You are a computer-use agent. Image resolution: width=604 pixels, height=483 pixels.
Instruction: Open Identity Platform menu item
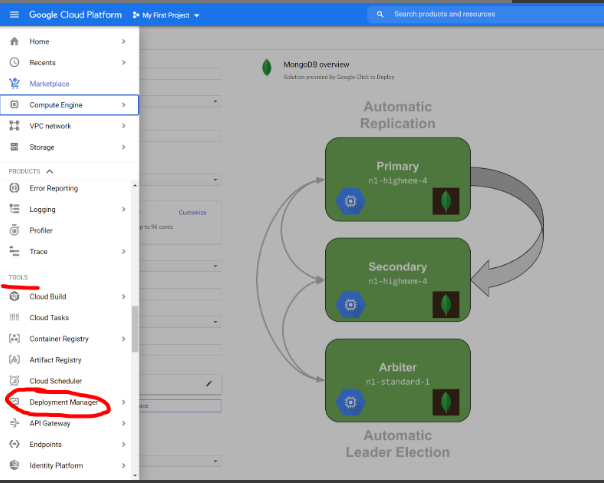pyautogui.click(x=65, y=465)
